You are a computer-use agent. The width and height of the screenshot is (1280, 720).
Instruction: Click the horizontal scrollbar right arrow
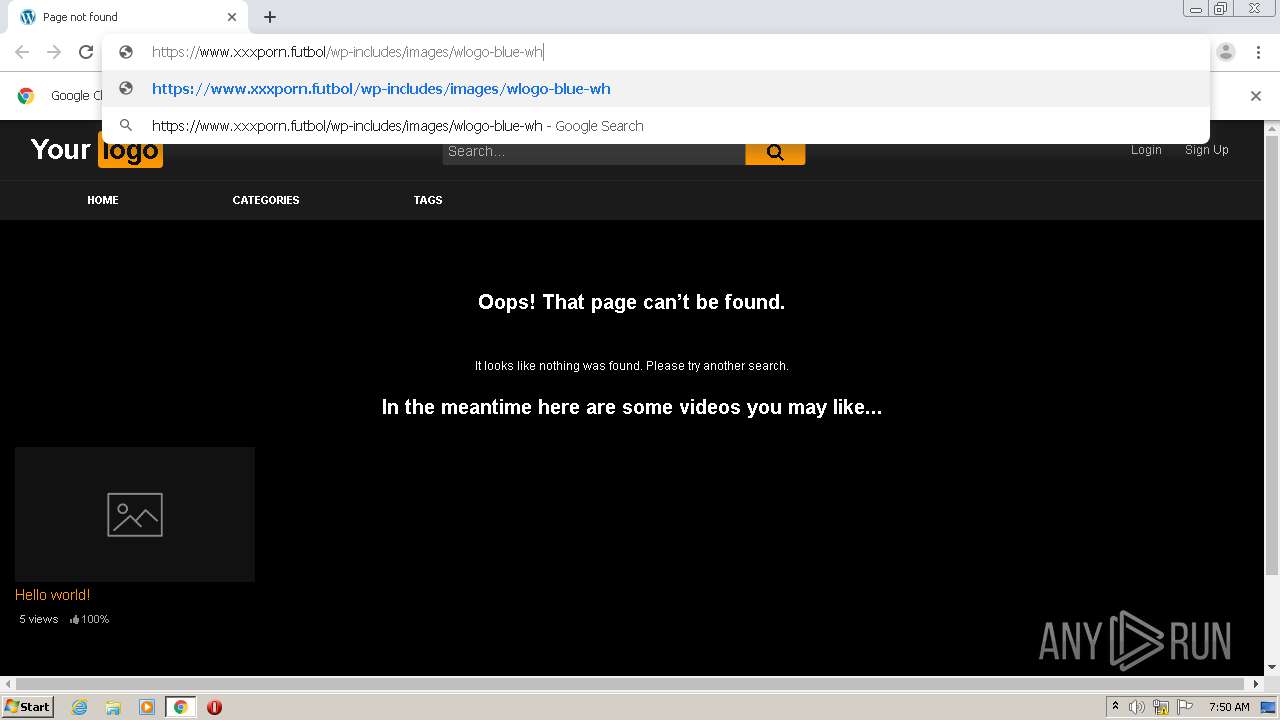1257,684
